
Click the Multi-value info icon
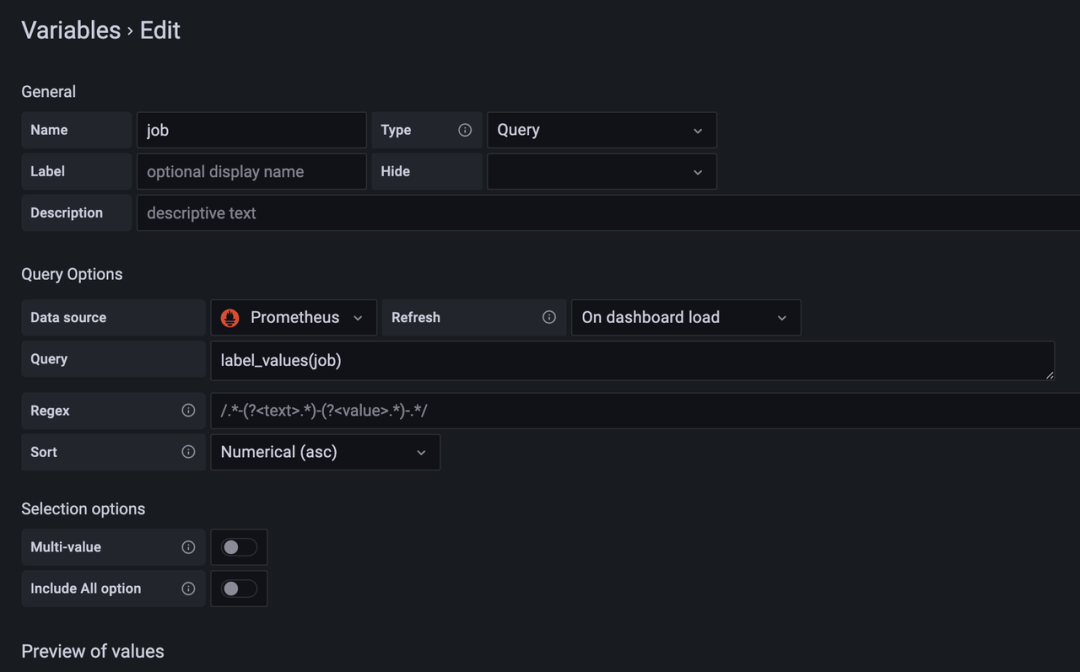(x=189, y=547)
